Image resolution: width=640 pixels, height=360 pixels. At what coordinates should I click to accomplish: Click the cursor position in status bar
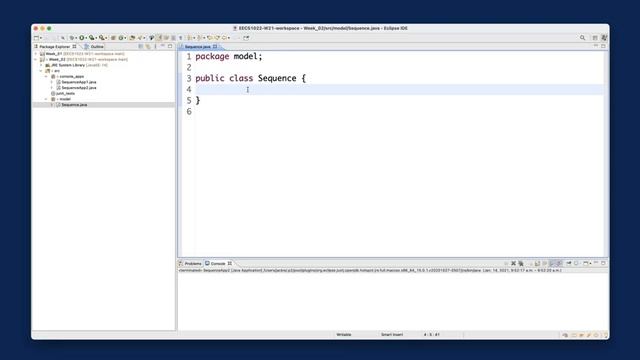[x=431, y=335]
